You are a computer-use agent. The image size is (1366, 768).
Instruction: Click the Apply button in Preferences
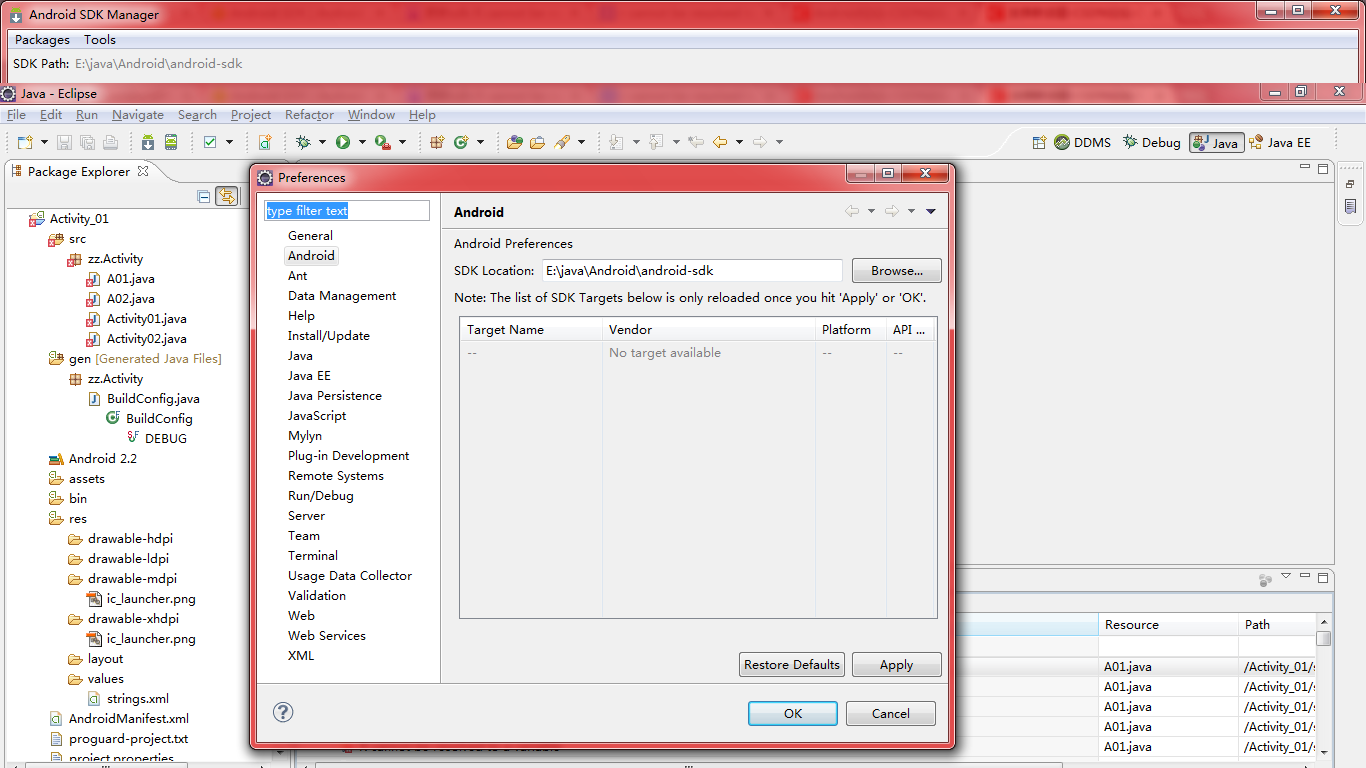pyautogui.click(x=896, y=664)
